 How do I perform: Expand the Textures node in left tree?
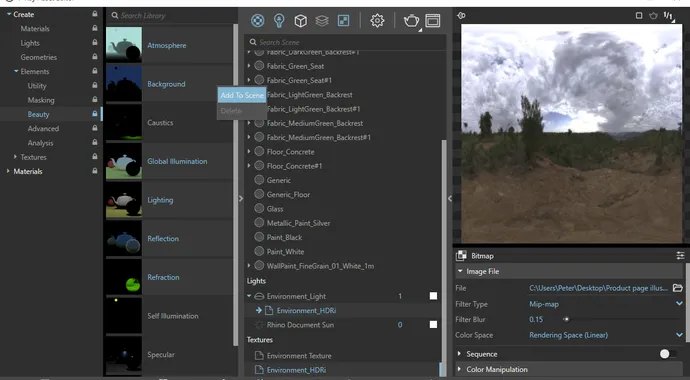(15, 157)
